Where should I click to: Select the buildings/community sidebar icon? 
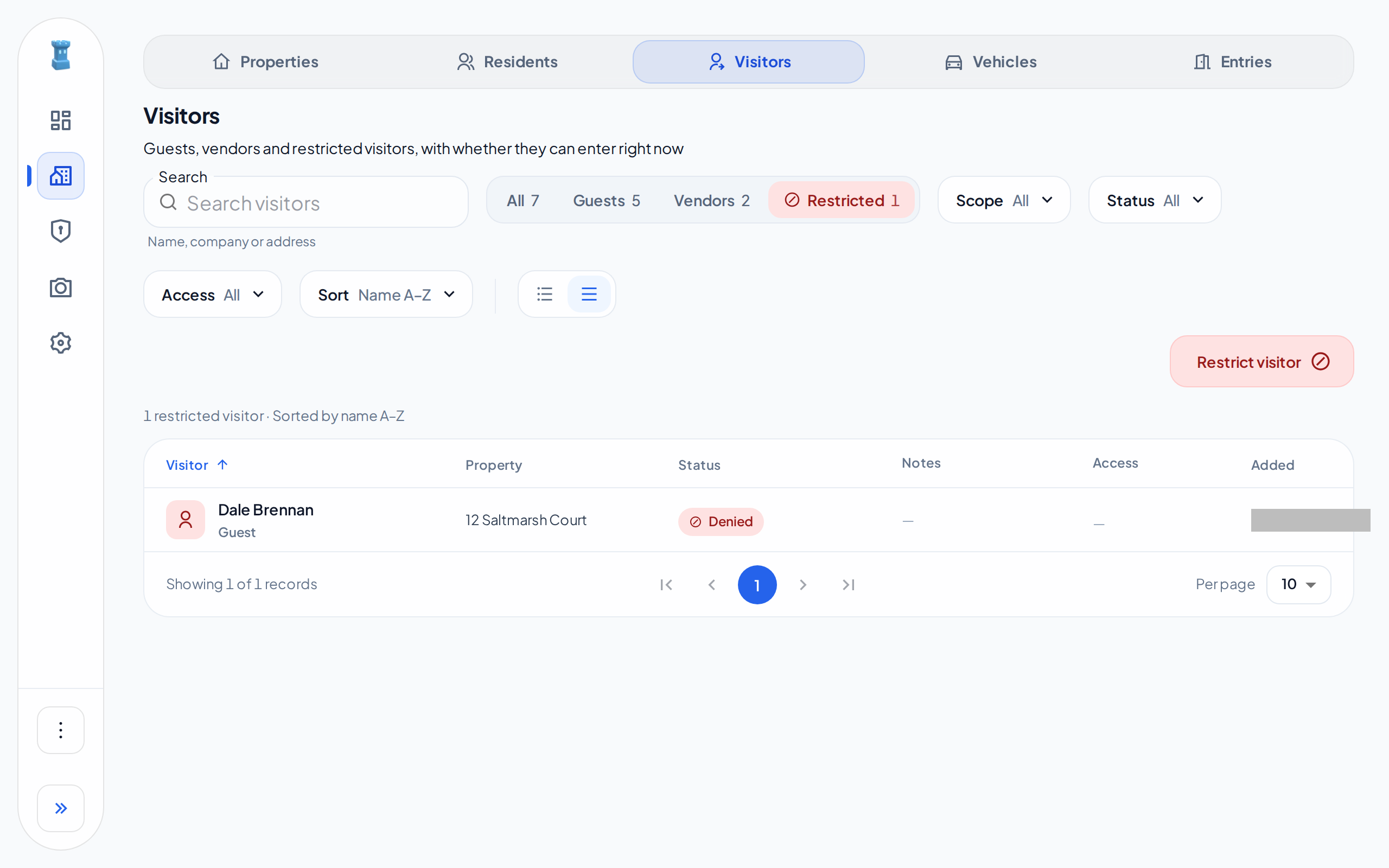pyautogui.click(x=61, y=176)
